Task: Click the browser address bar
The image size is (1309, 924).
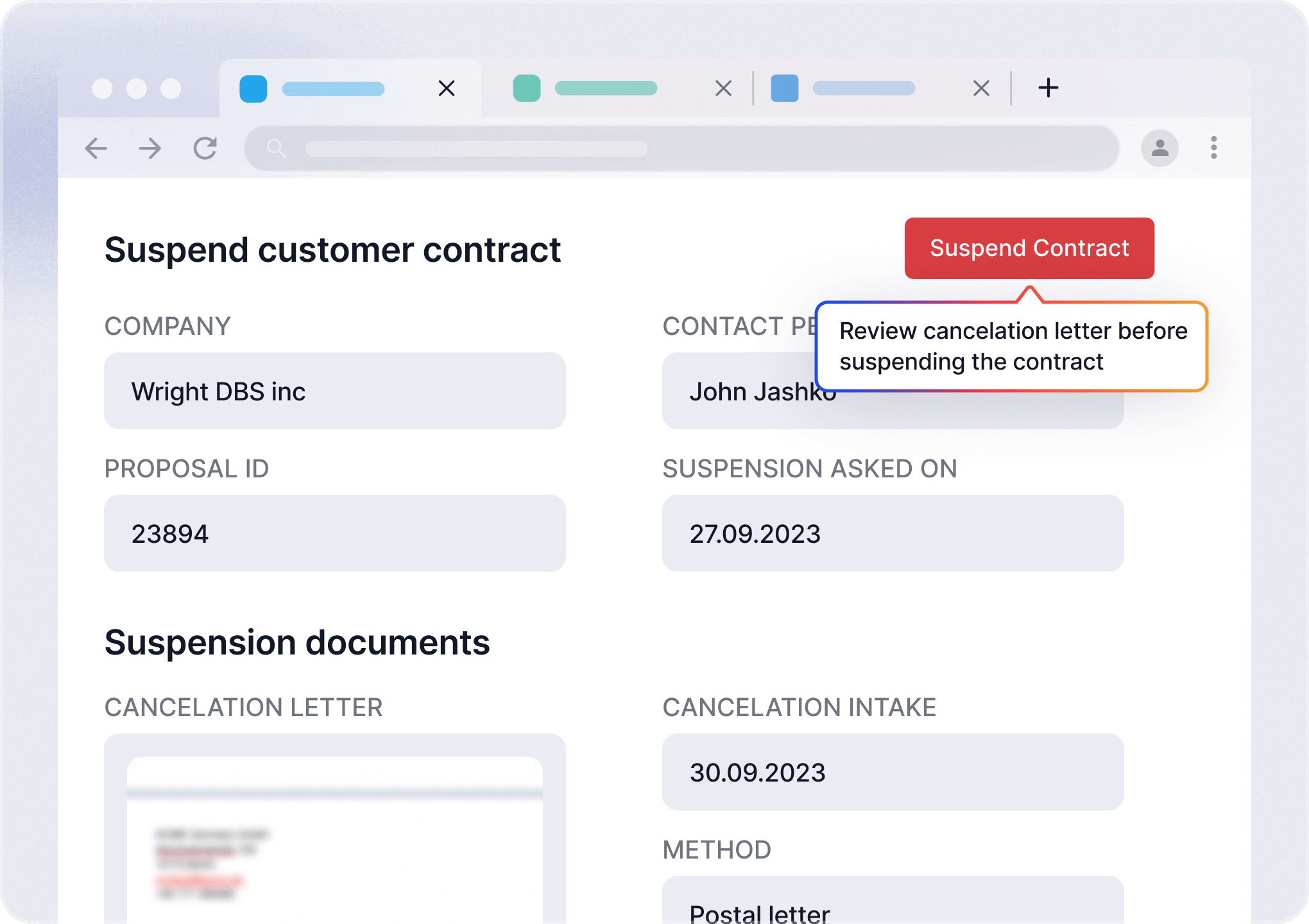Action: 680,149
